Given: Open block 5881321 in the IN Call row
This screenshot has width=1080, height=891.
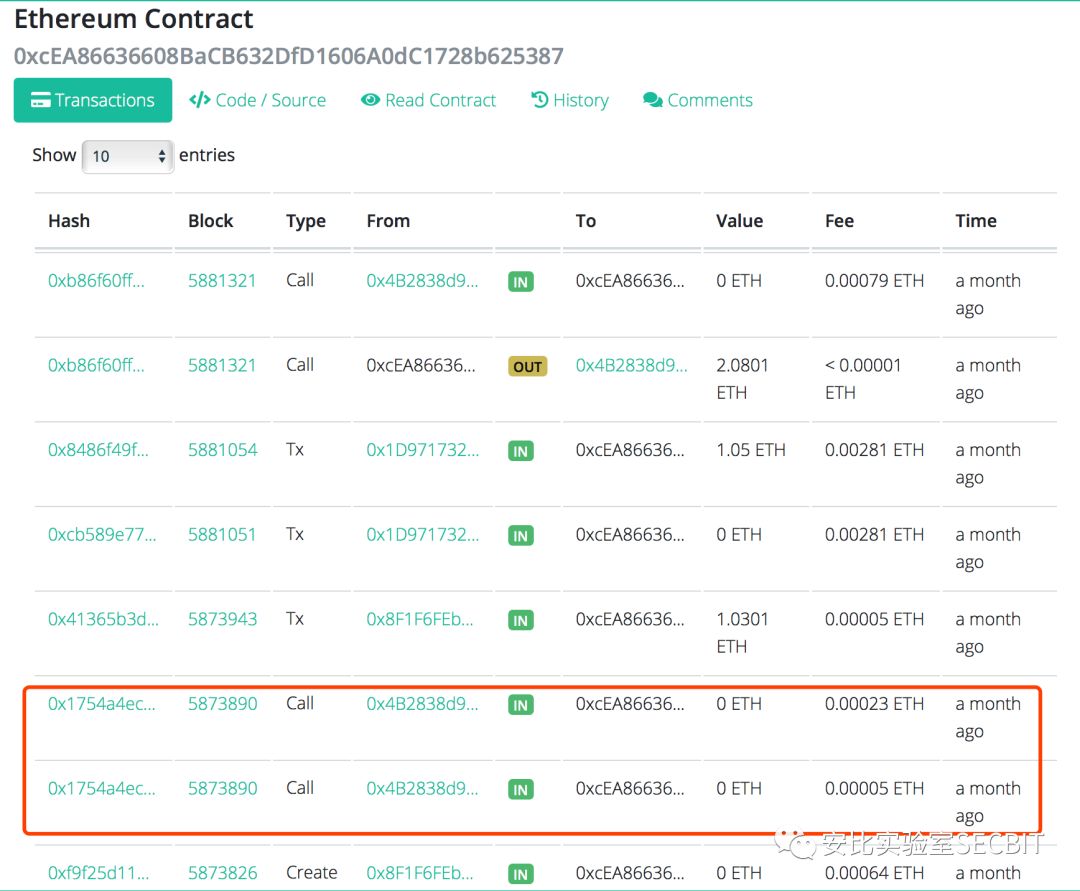Looking at the screenshot, I should [222, 281].
